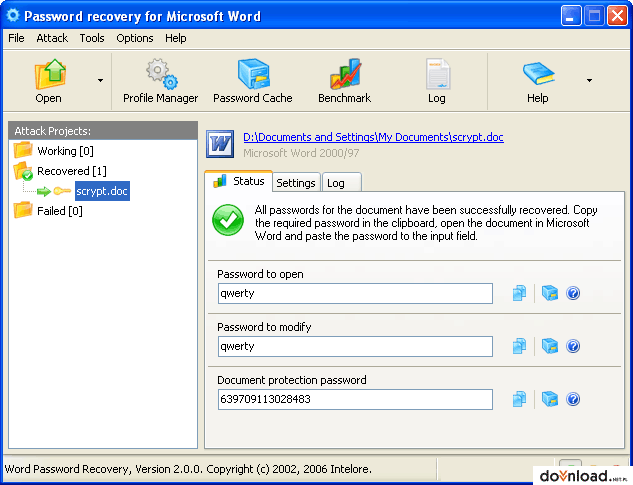
Task: Click the 'Password to open' label
Action: (260, 274)
